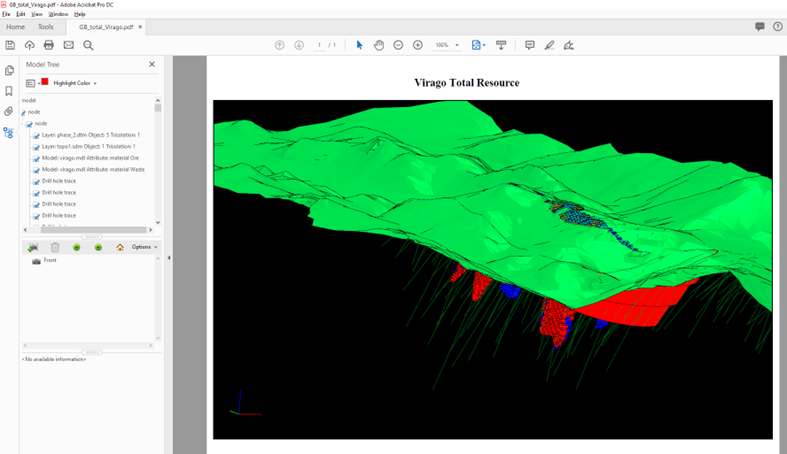The image size is (787, 454).
Task: Collapse the nested node tree expander
Action: [x=23, y=124]
